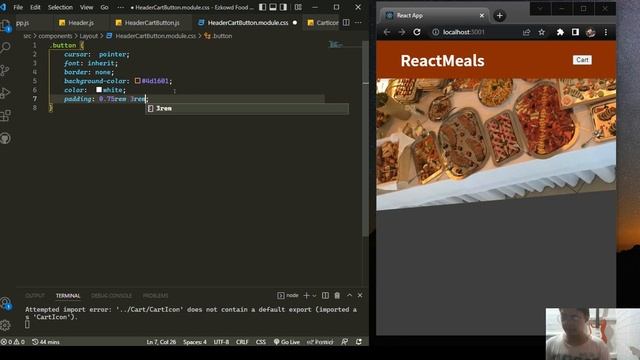Switch to CartIcon editor tab
The height and width of the screenshot is (360, 640).
point(323,23)
